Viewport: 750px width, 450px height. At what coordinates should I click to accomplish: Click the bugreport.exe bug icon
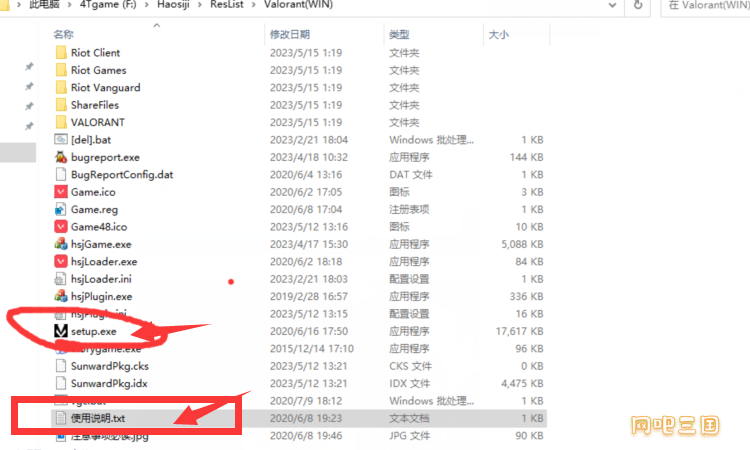61,157
